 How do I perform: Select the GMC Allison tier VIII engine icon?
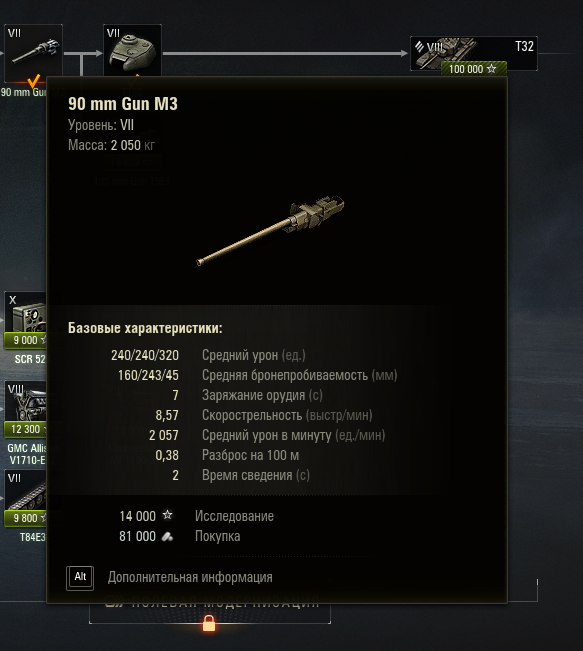click(x=26, y=401)
